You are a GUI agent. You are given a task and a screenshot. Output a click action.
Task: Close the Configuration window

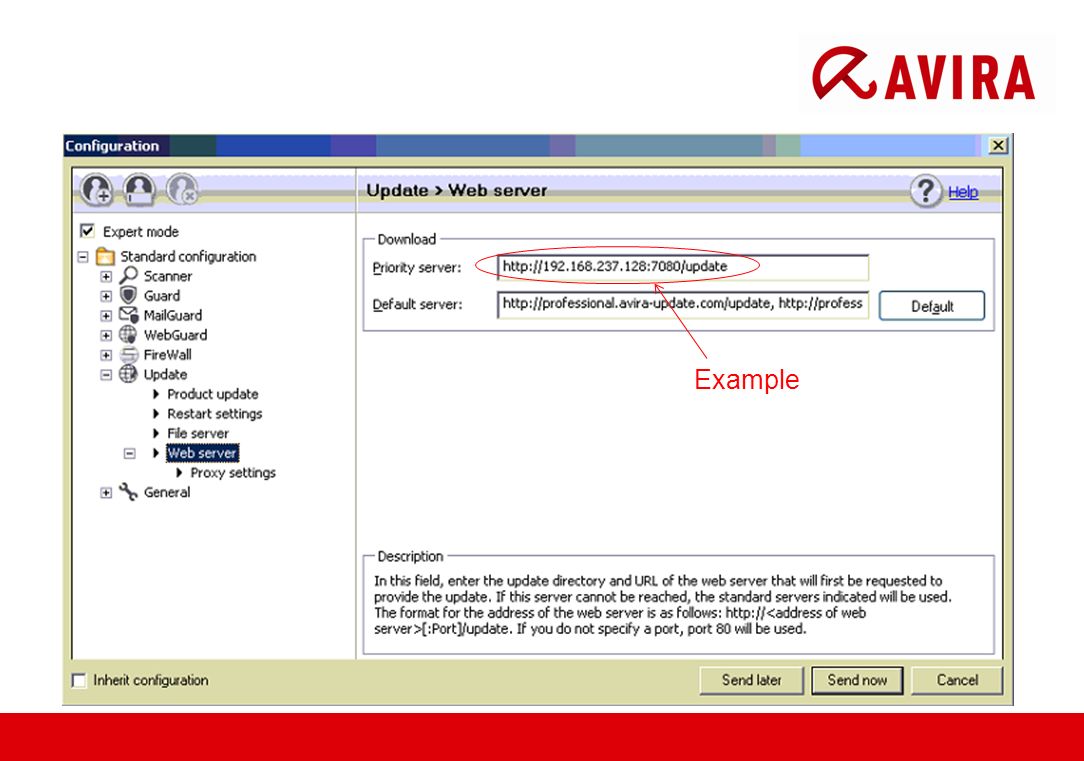click(x=998, y=146)
